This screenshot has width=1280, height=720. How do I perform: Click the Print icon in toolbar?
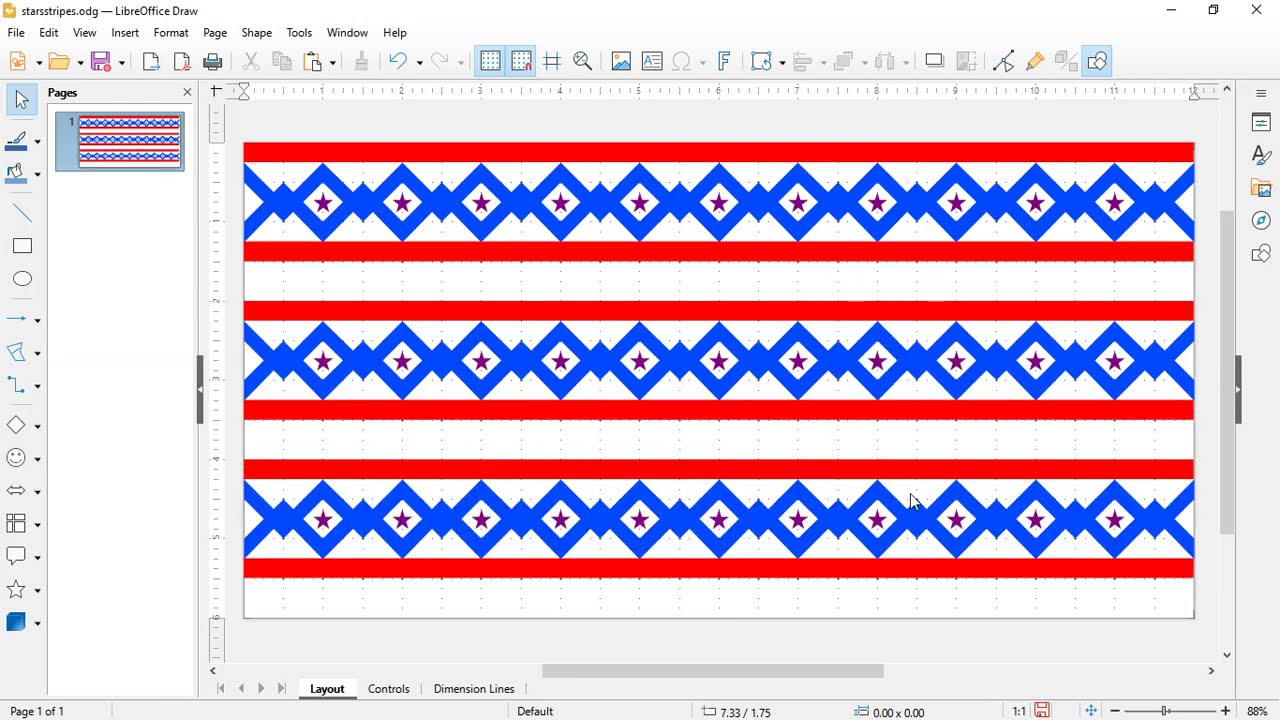click(212, 62)
